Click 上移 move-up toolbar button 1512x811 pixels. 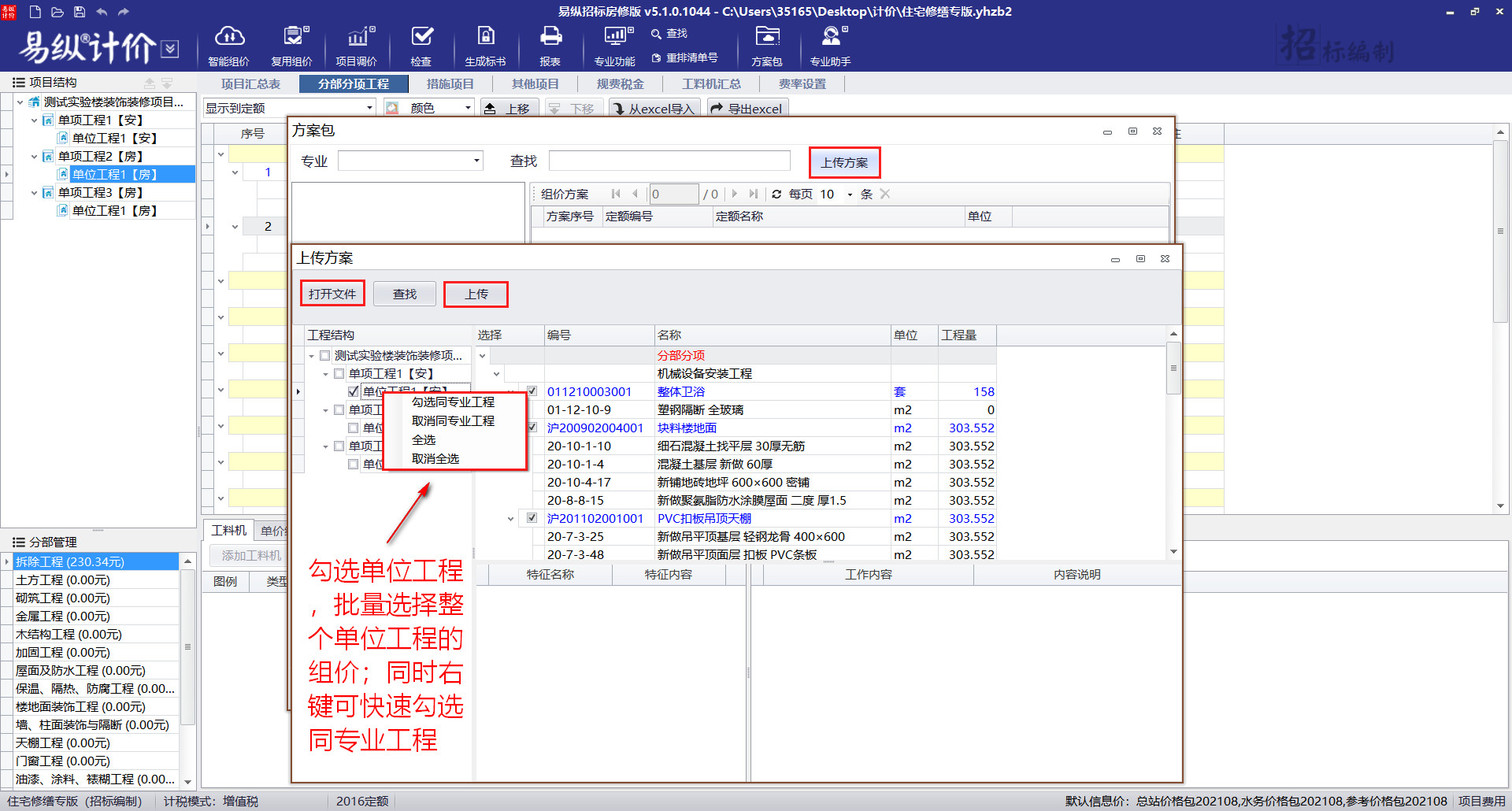click(508, 109)
